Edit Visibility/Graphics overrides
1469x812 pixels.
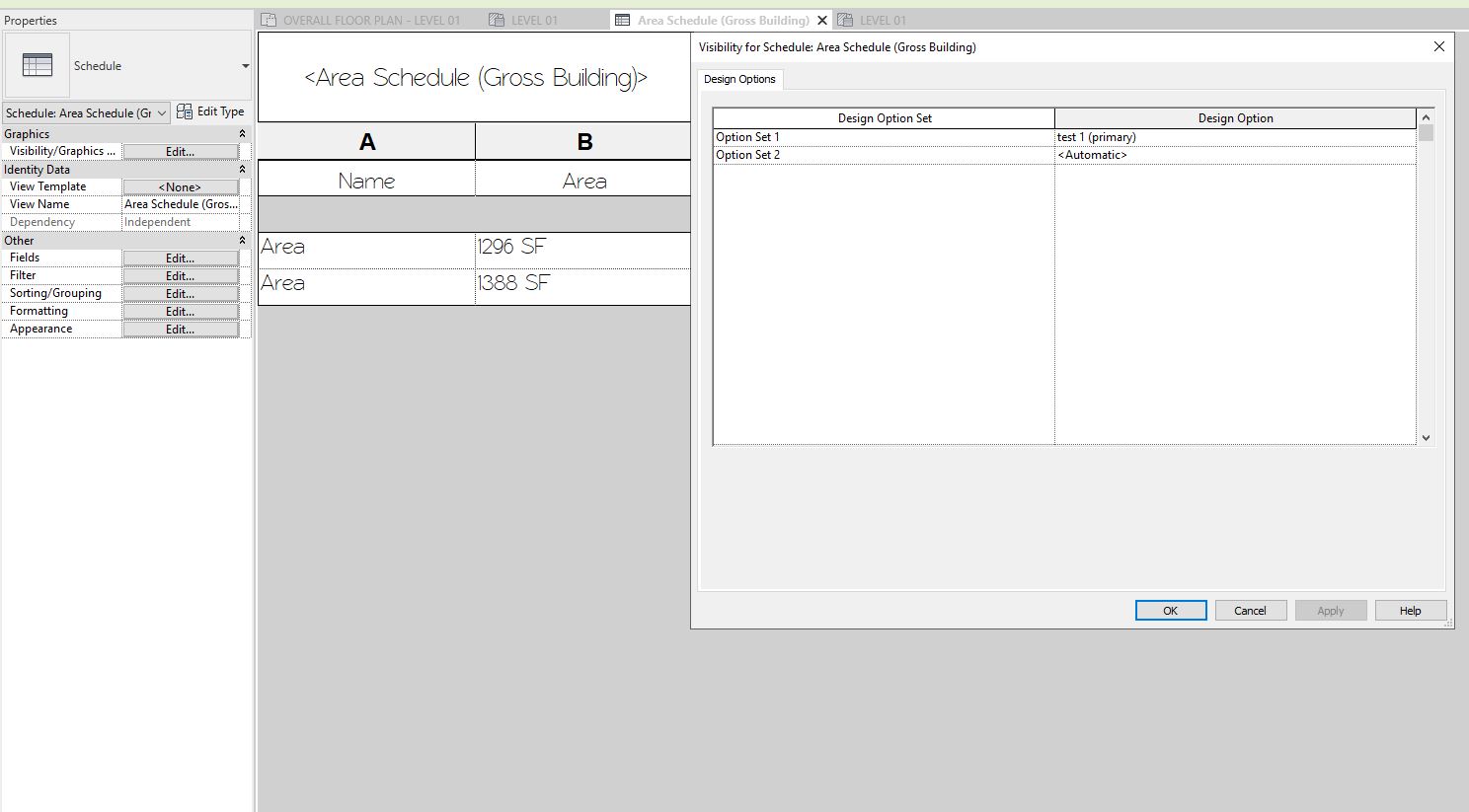click(x=180, y=151)
